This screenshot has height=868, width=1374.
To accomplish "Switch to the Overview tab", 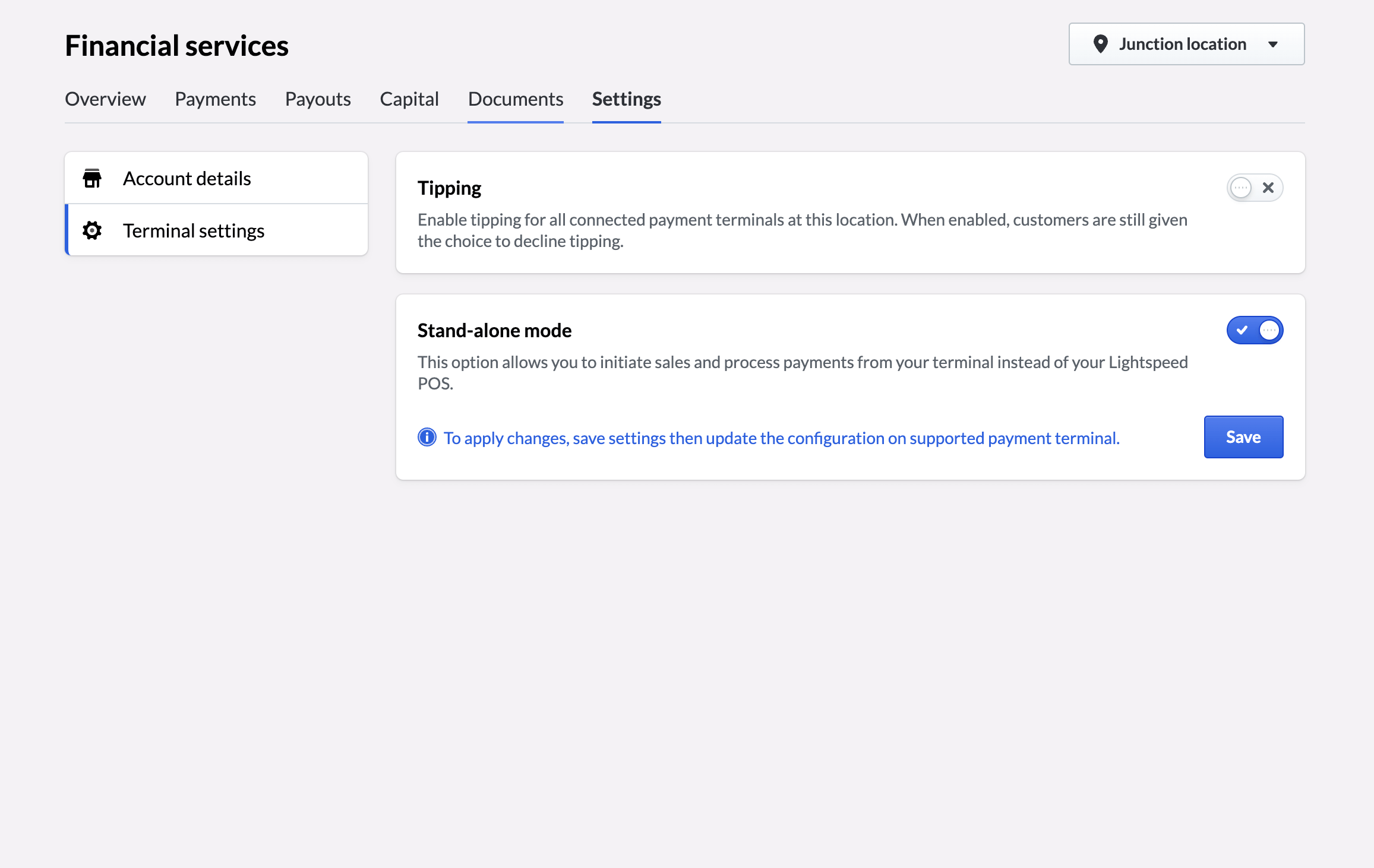I will coord(105,99).
